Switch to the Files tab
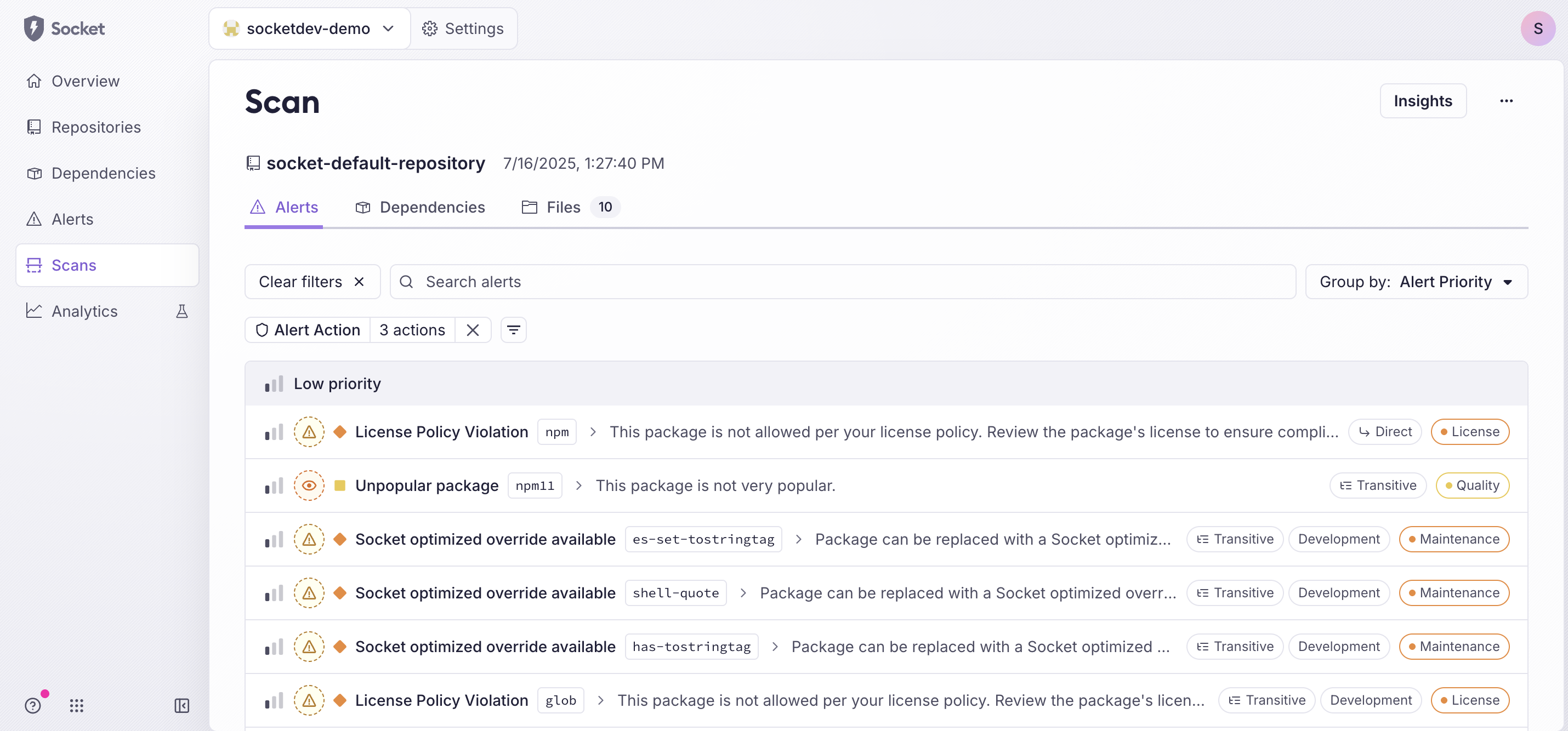This screenshot has width=1568, height=731. [563, 207]
